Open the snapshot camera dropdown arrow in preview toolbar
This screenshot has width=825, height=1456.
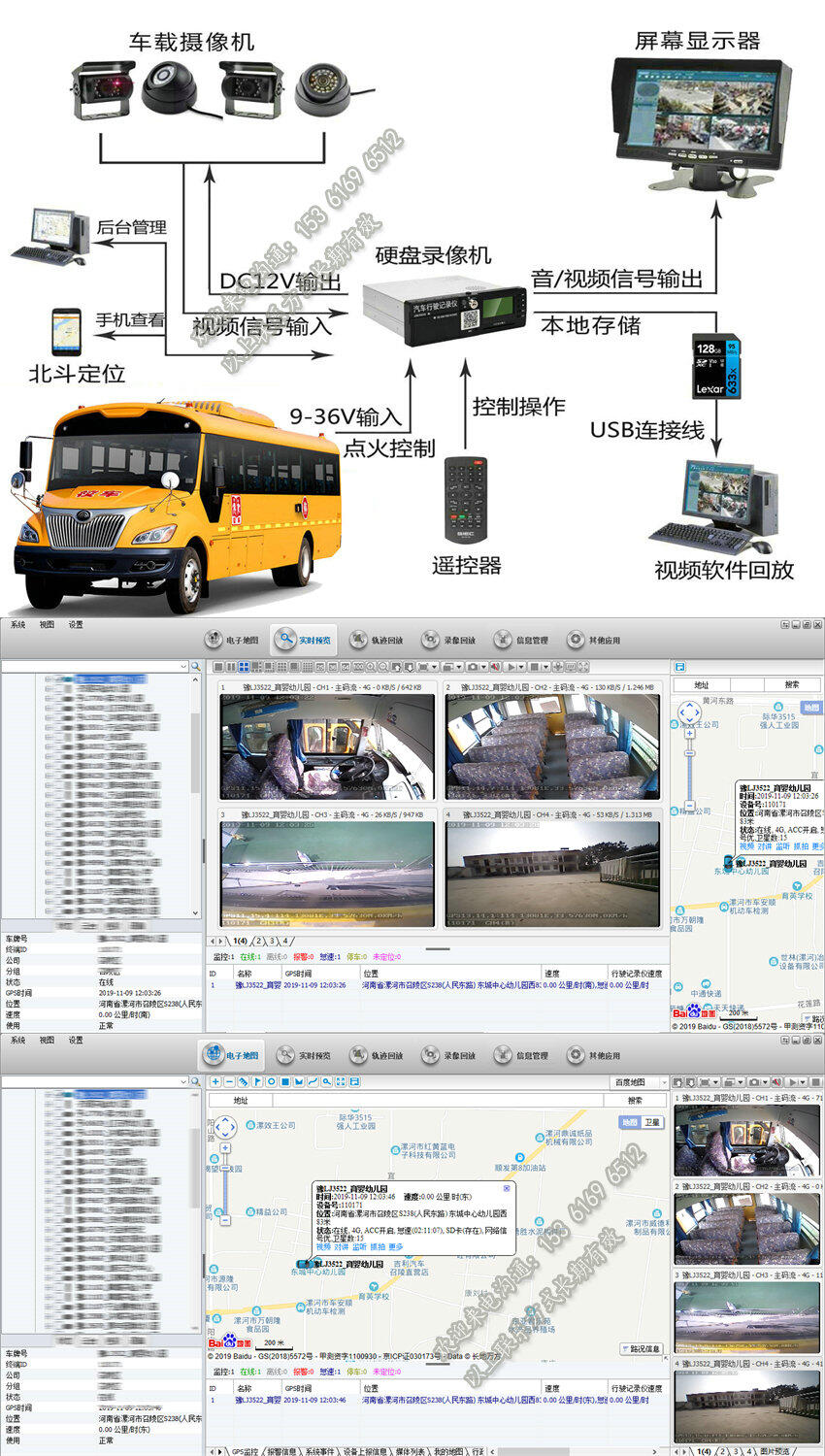tap(484, 667)
